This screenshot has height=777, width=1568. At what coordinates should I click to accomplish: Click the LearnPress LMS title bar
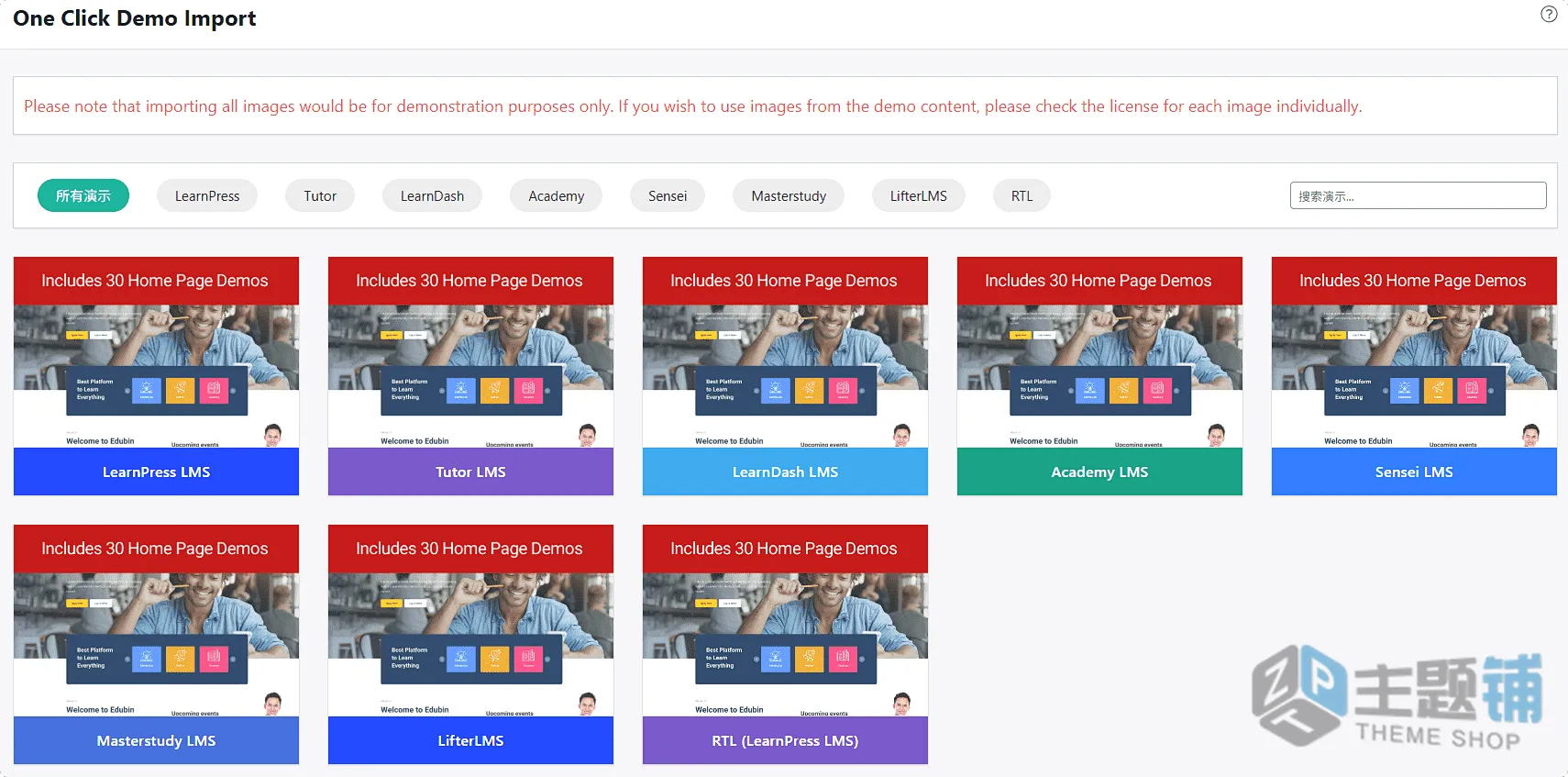pos(156,472)
